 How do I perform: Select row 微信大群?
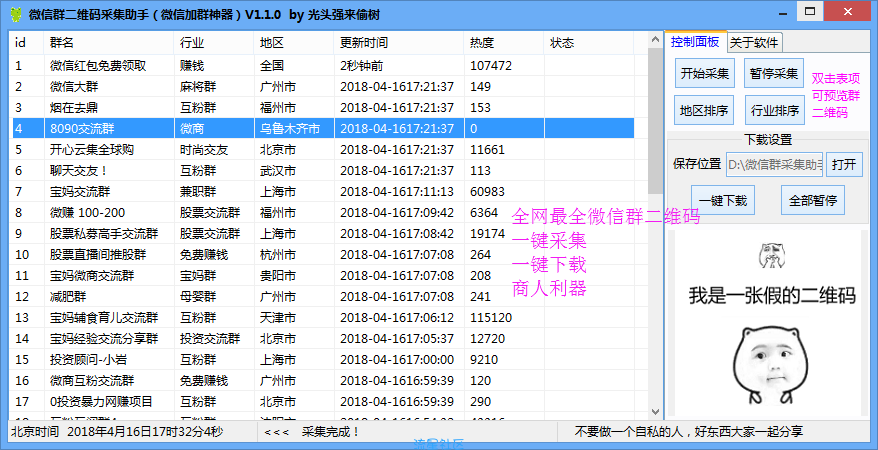click(323, 87)
